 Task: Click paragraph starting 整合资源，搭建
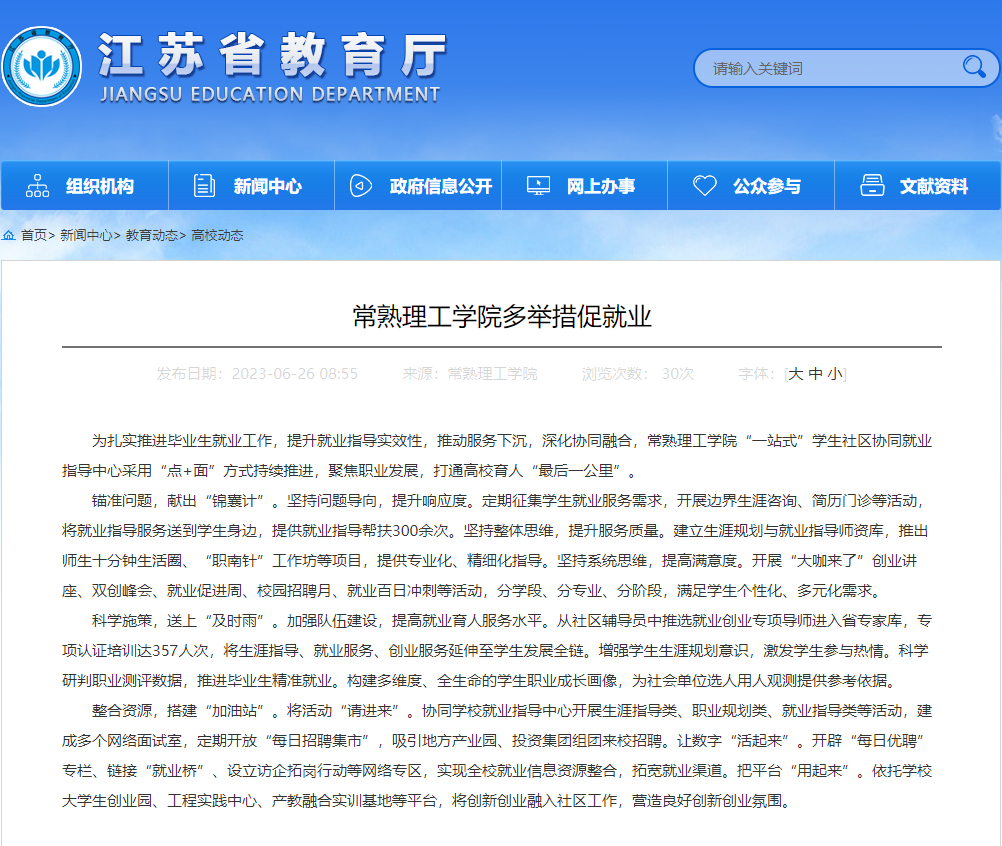[497, 755]
